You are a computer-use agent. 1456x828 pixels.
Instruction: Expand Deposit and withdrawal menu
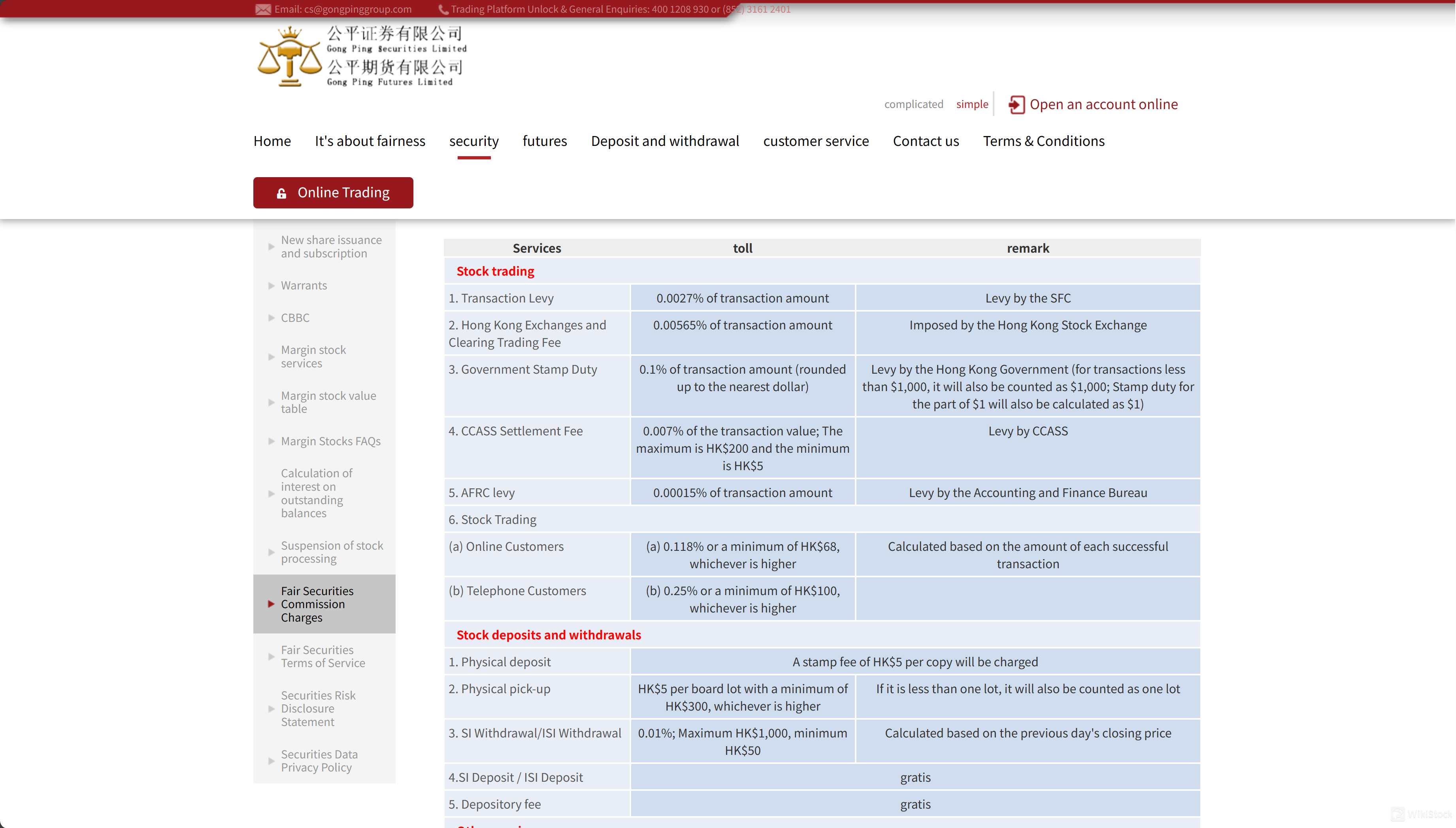[x=664, y=141]
